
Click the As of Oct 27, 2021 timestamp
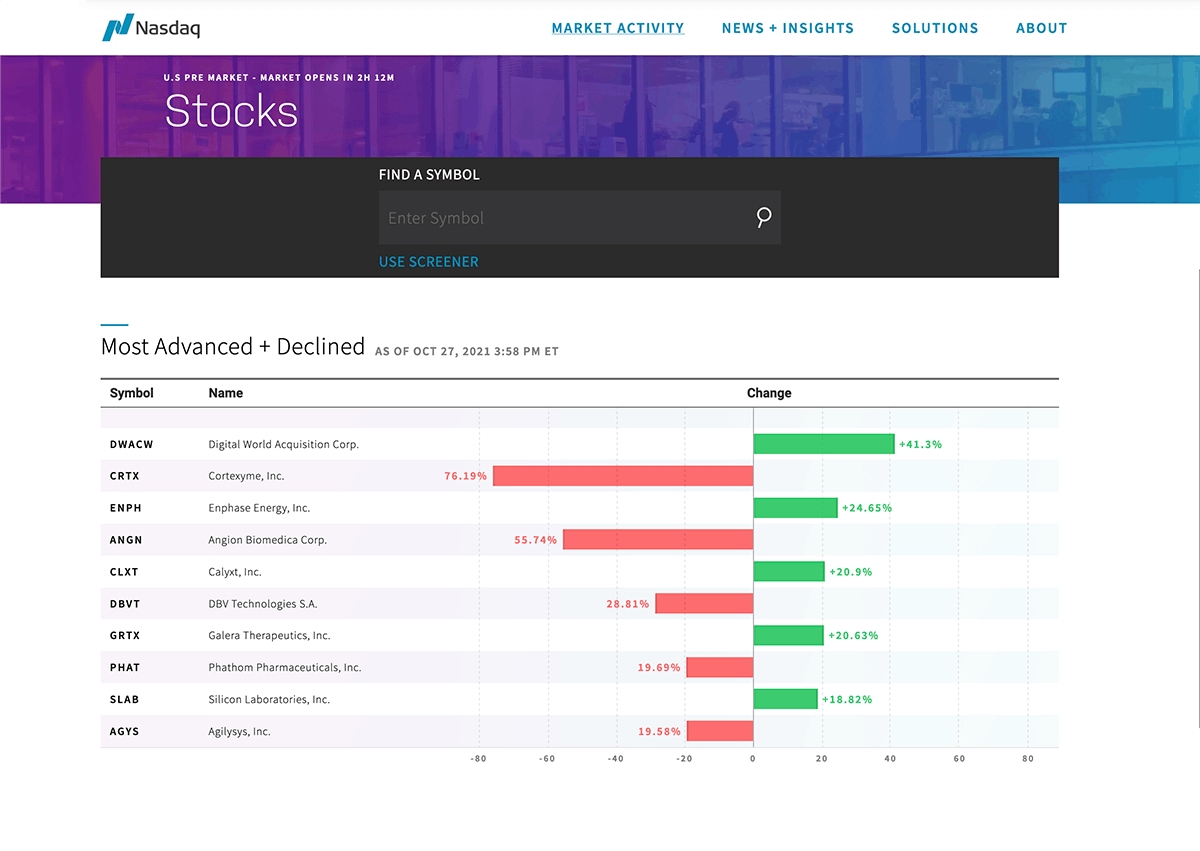coord(467,352)
